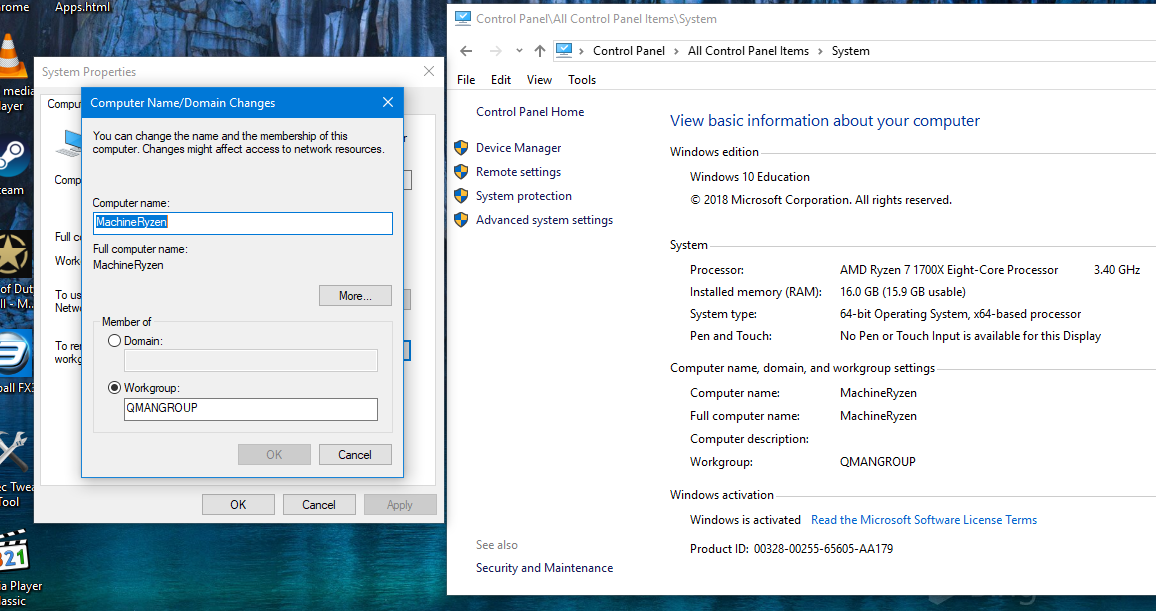Click the shield icon beside Device Manager
Screen dimensions: 1156x611
point(461,148)
